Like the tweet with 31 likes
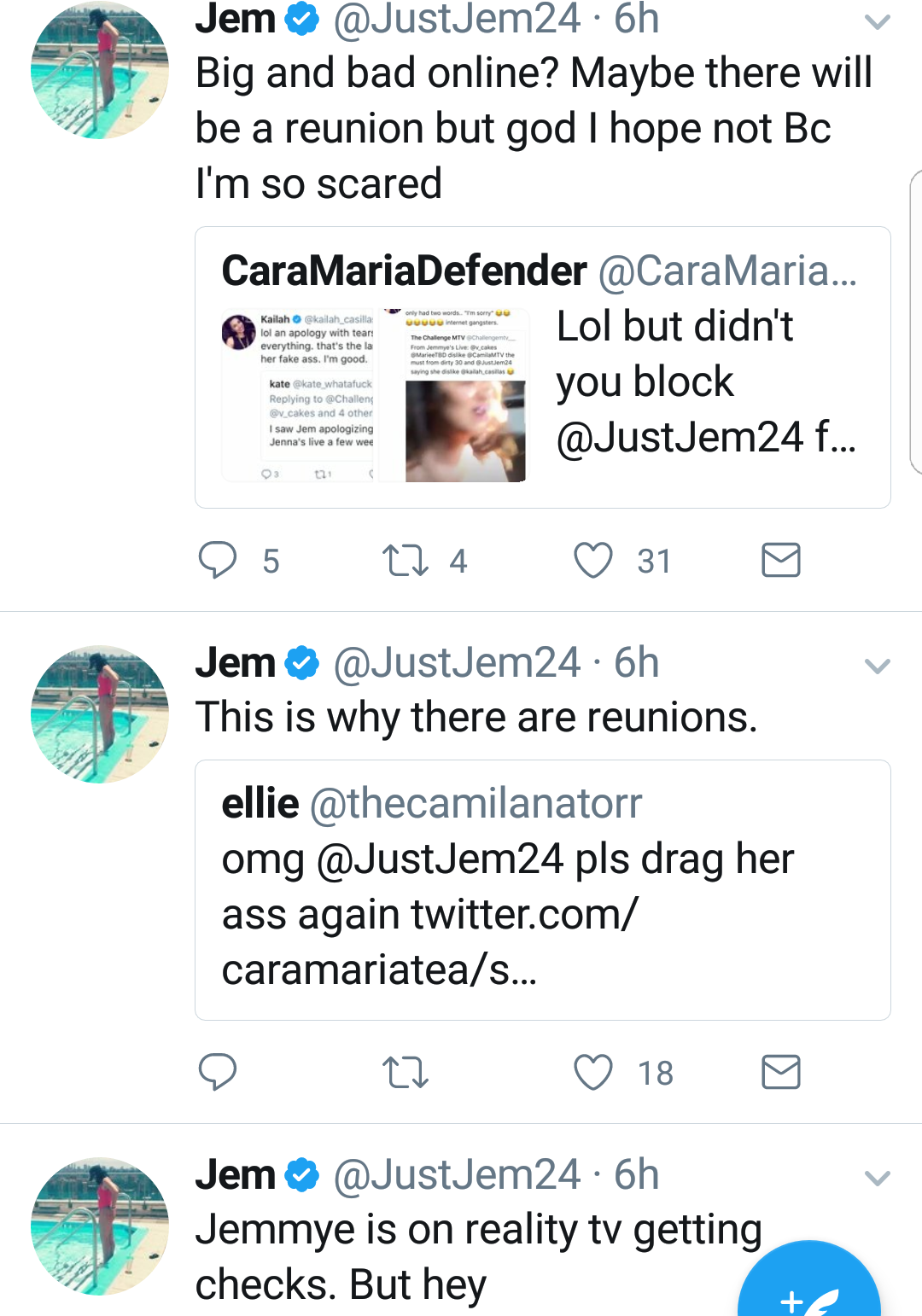This screenshot has height=1316, width=922. click(593, 561)
